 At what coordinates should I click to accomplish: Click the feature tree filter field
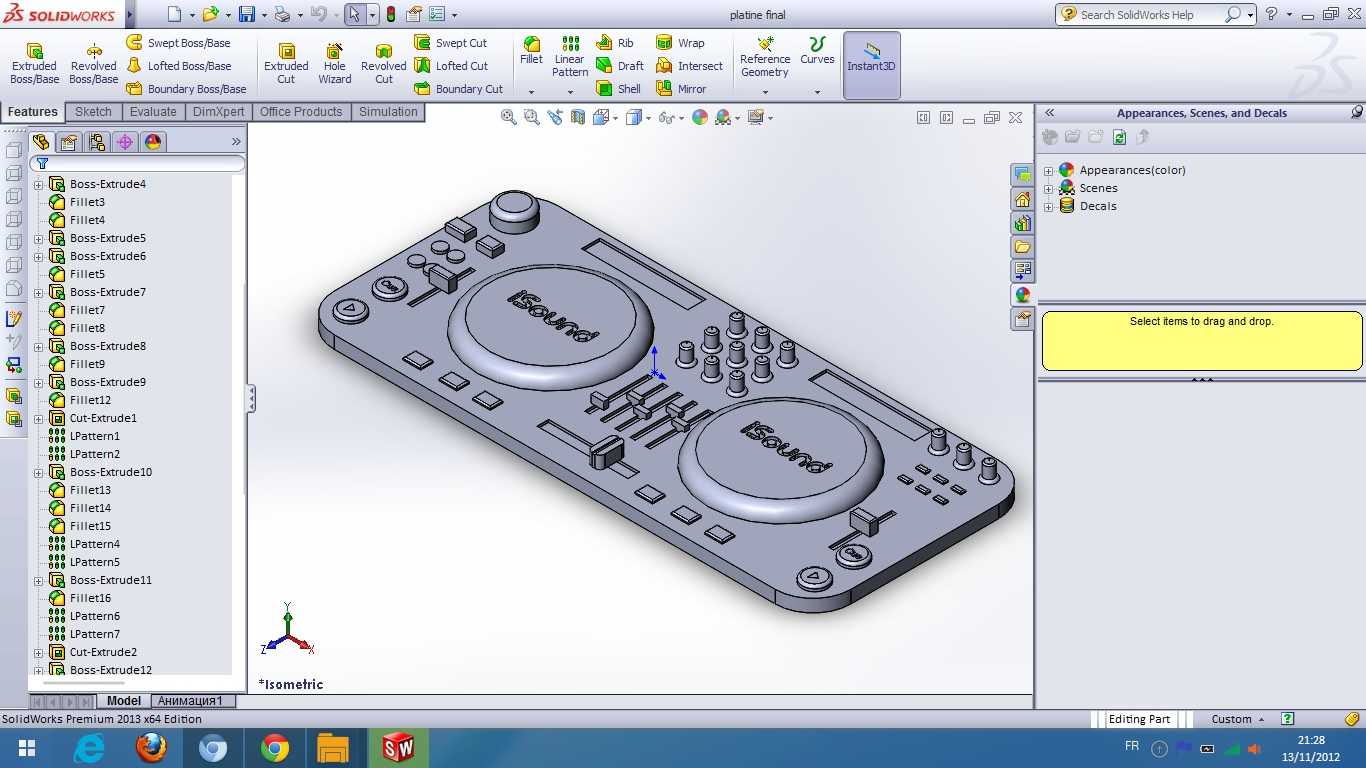138,163
